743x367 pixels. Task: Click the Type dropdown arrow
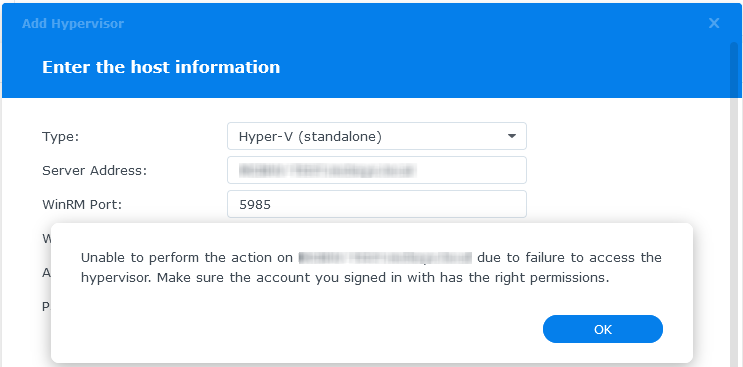tap(511, 136)
